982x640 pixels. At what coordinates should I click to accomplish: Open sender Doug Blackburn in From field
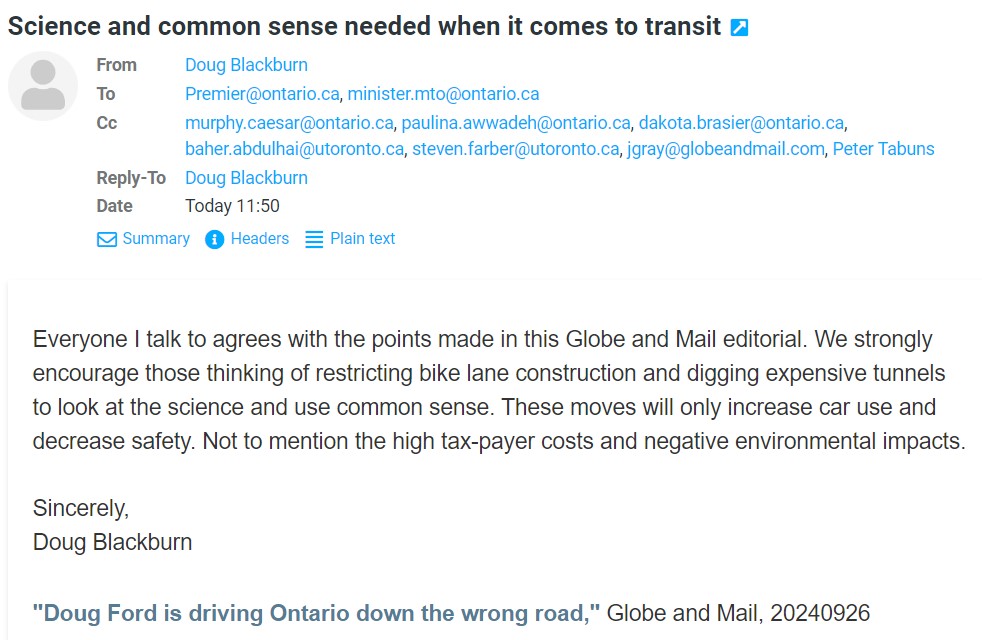point(246,65)
